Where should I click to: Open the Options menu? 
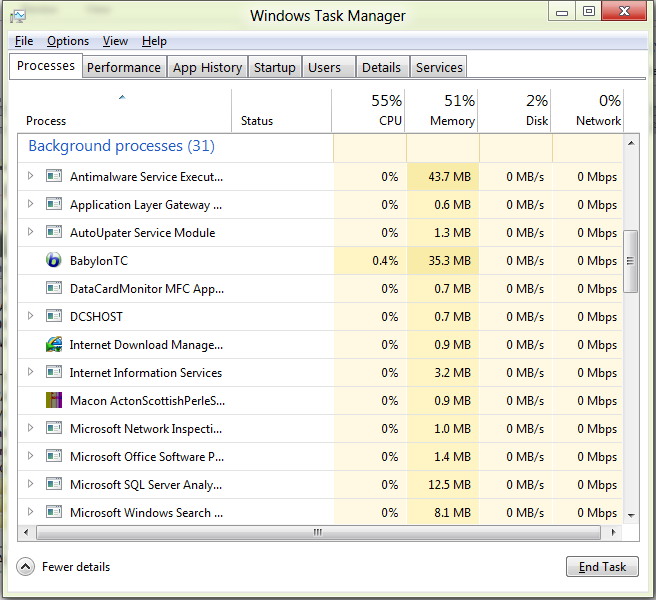[x=68, y=41]
